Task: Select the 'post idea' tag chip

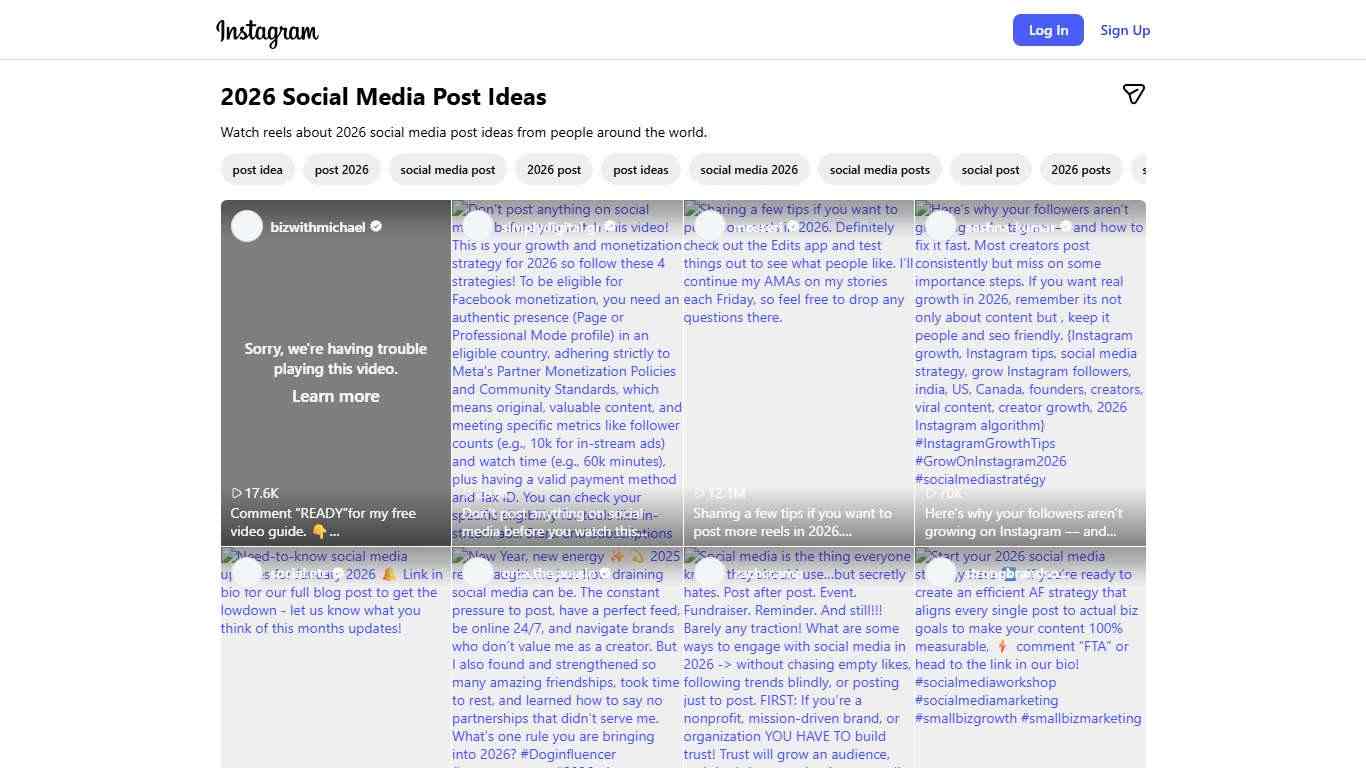Action: [x=257, y=169]
